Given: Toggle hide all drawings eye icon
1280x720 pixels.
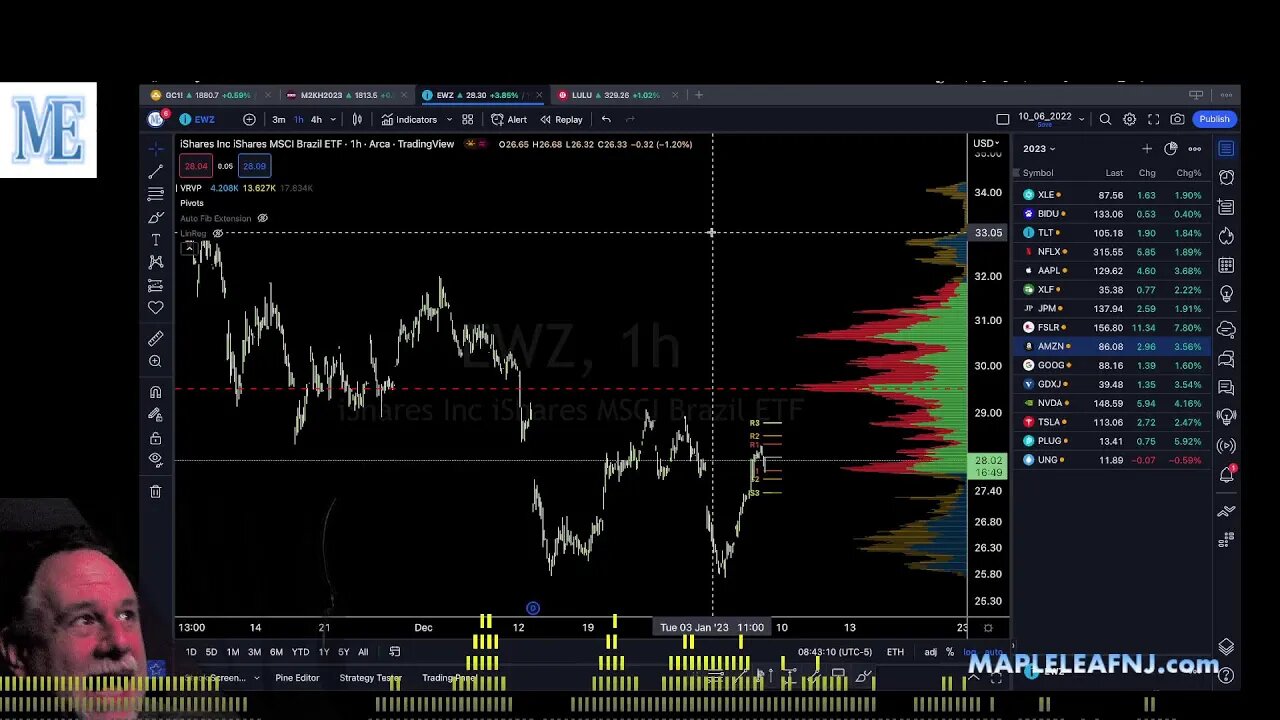Looking at the screenshot, I should point(156,460).
